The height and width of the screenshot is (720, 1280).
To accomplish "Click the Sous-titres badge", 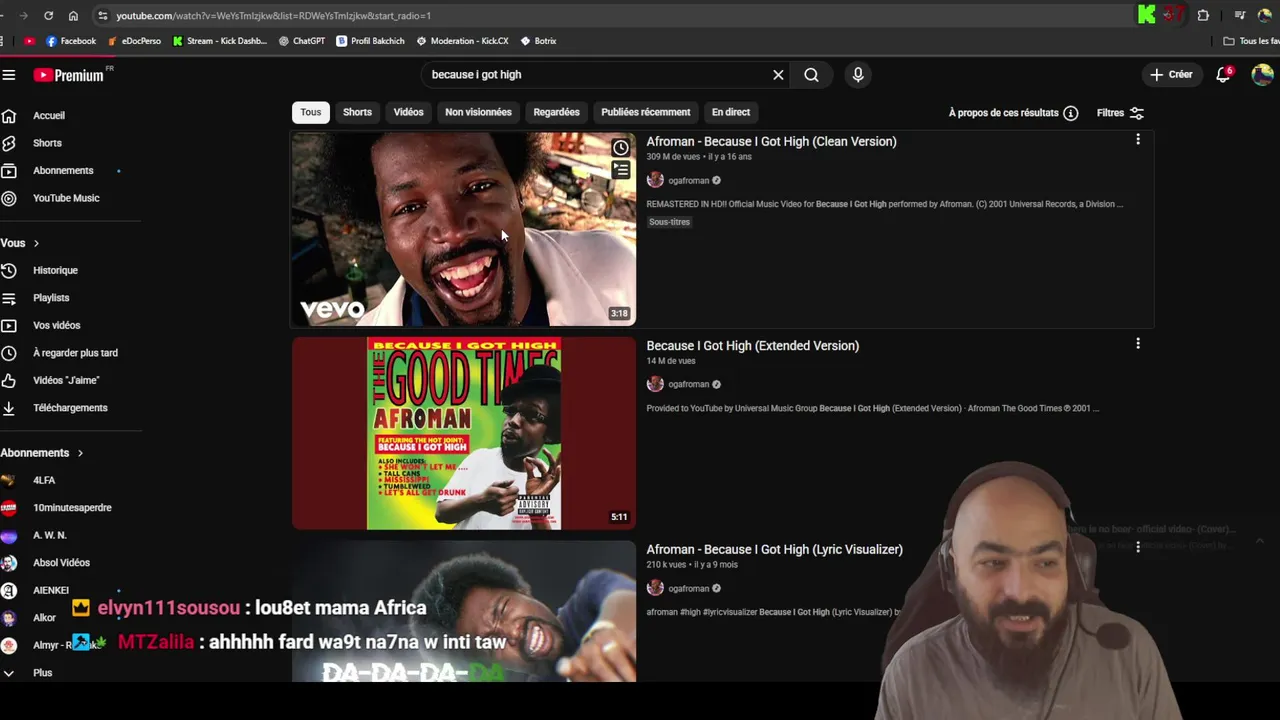I will click(669, 222).
